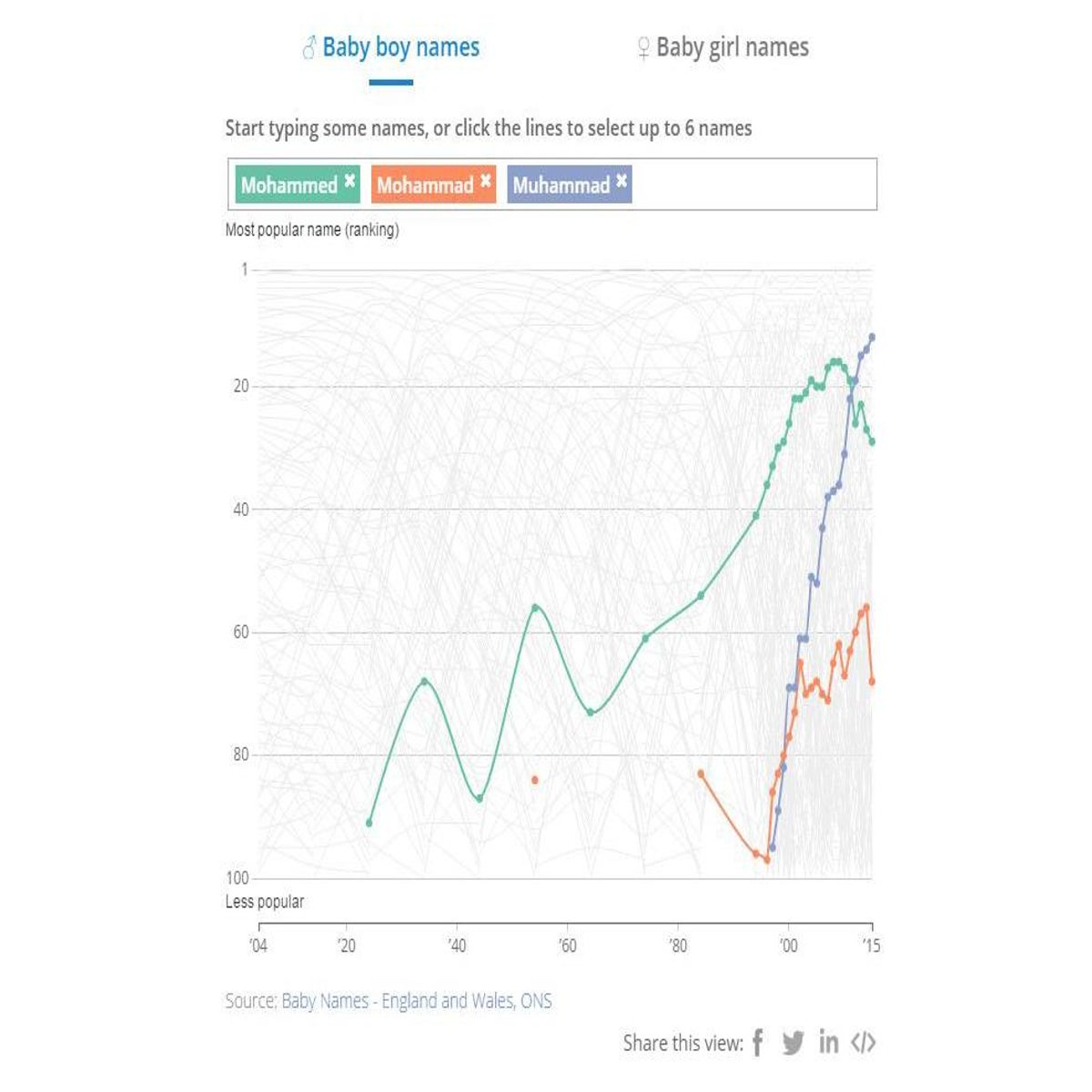
Task: Click Muhammad's 2015 data point
Action: click(872, 337)
